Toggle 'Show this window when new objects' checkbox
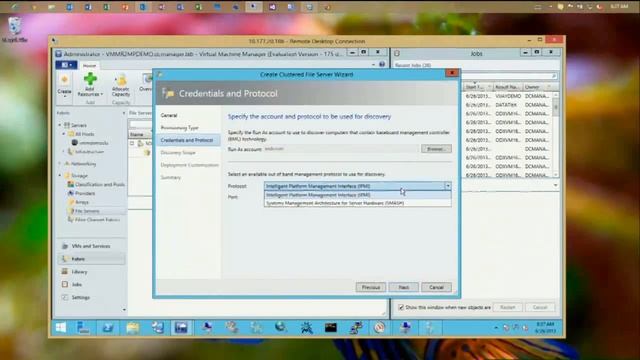 [x=401, y=307]
